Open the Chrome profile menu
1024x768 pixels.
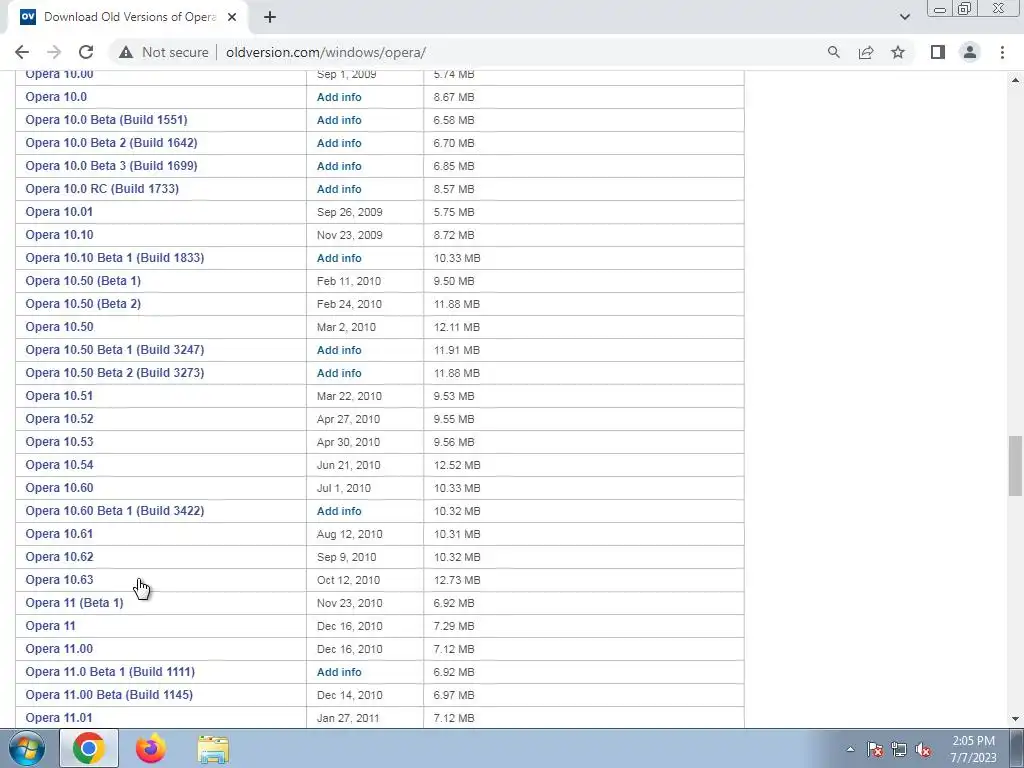point(970,52)
